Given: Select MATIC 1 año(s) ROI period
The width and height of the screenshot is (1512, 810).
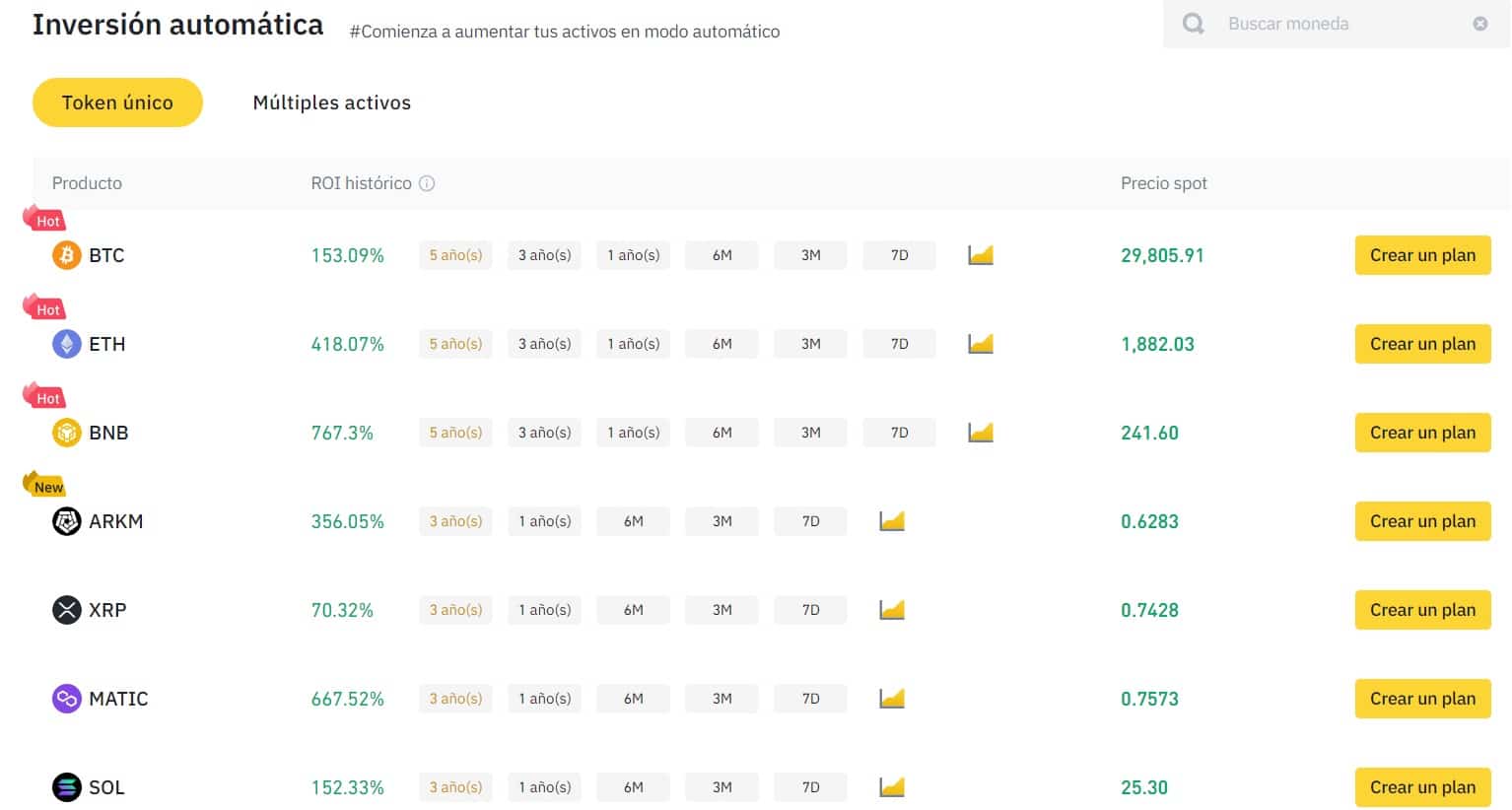Looking at the screenshot, I should (544, 699).
